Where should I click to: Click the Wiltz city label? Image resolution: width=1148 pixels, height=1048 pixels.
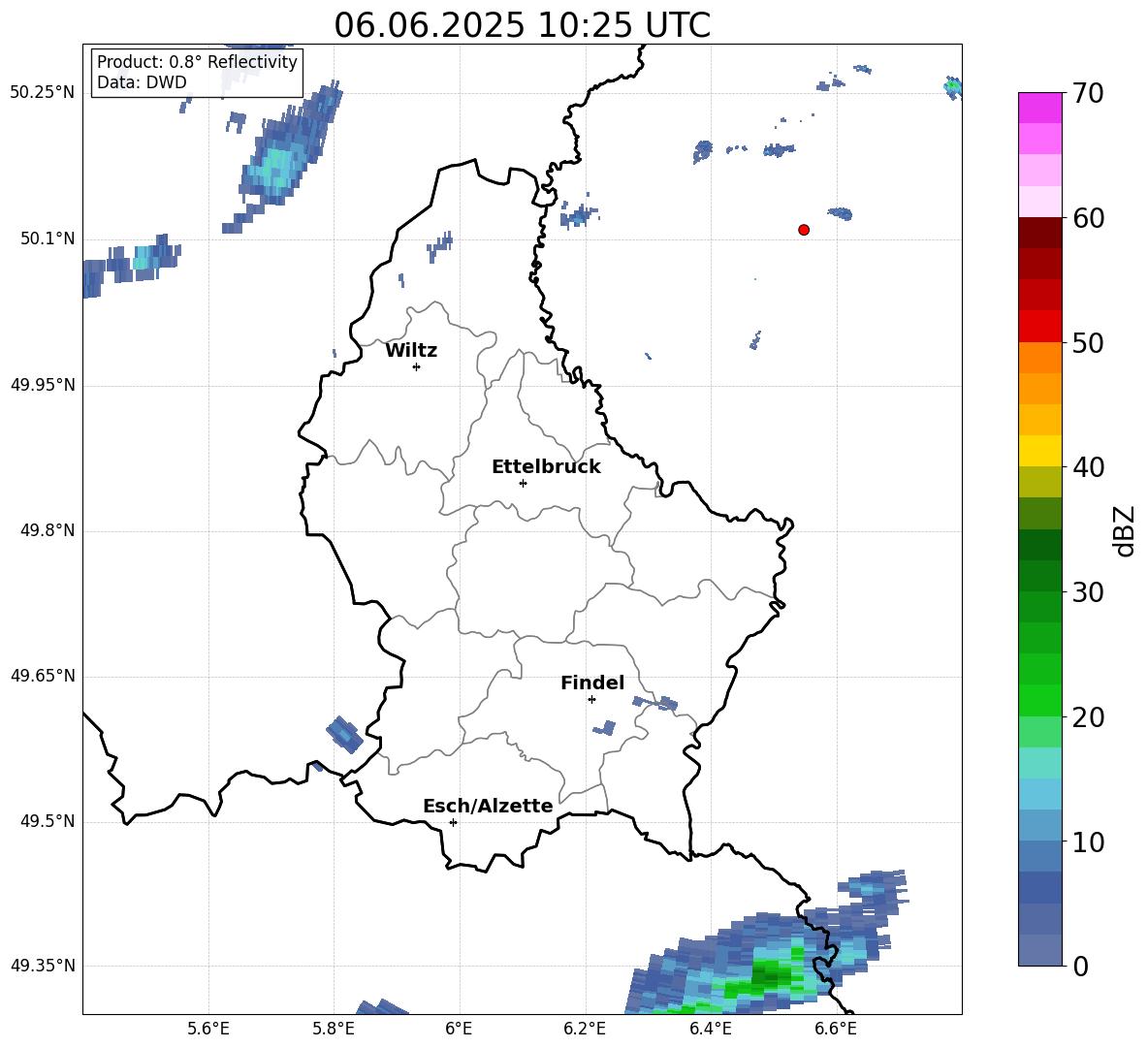point(411,351)
